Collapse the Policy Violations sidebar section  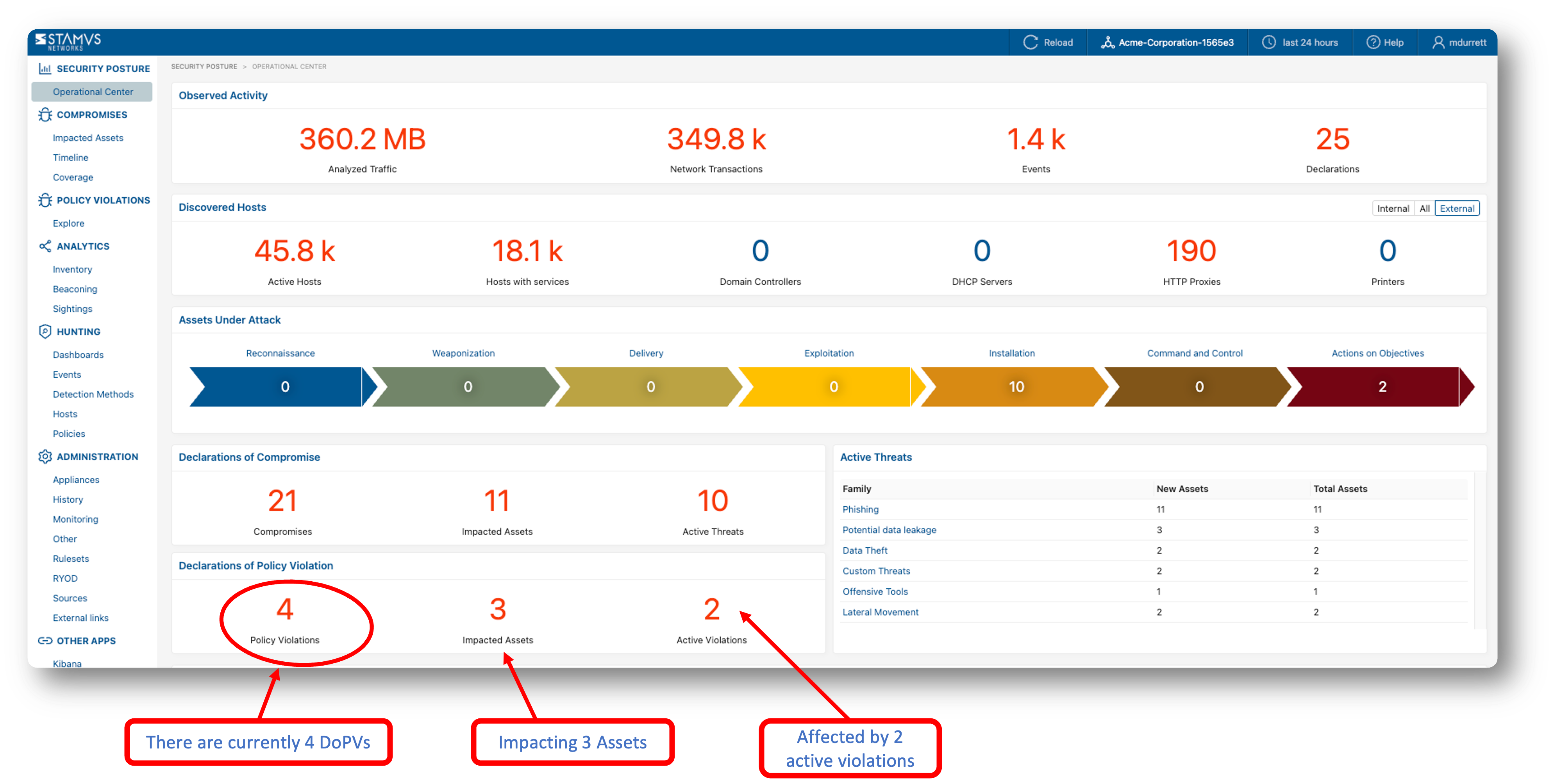tap(103, 200)
